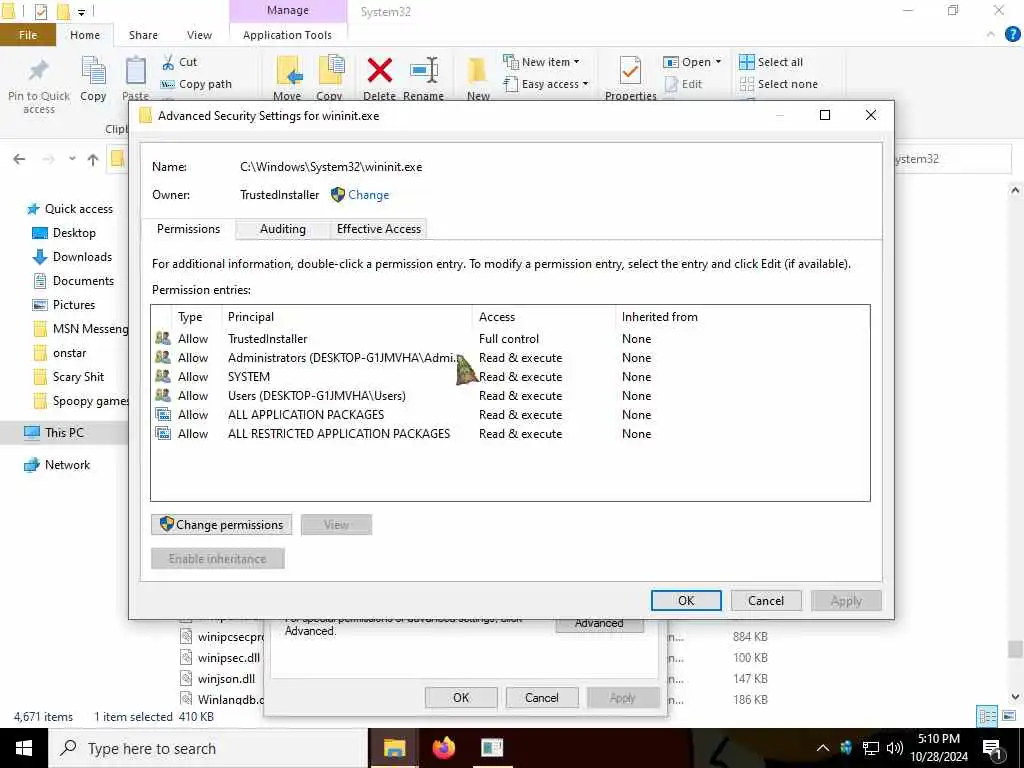The height and width of the screenshot is (768, 1024).
Task: Click Copy path in ribbon
Action: pos(196,84)
